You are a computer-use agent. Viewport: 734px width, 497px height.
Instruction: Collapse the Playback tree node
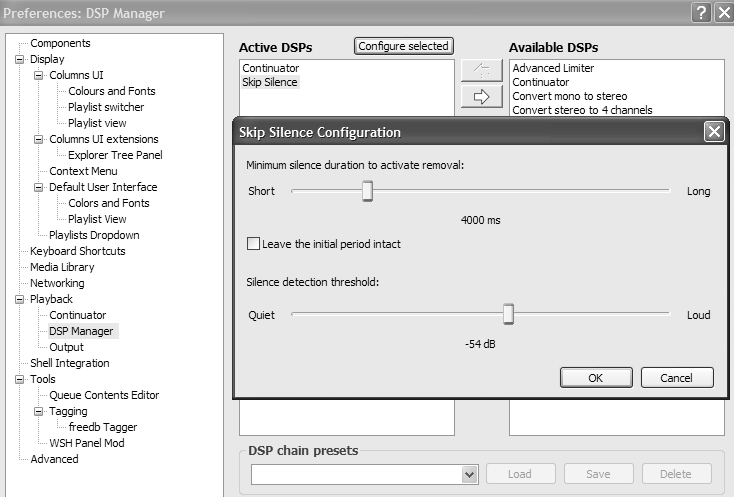tap(19, 299)
